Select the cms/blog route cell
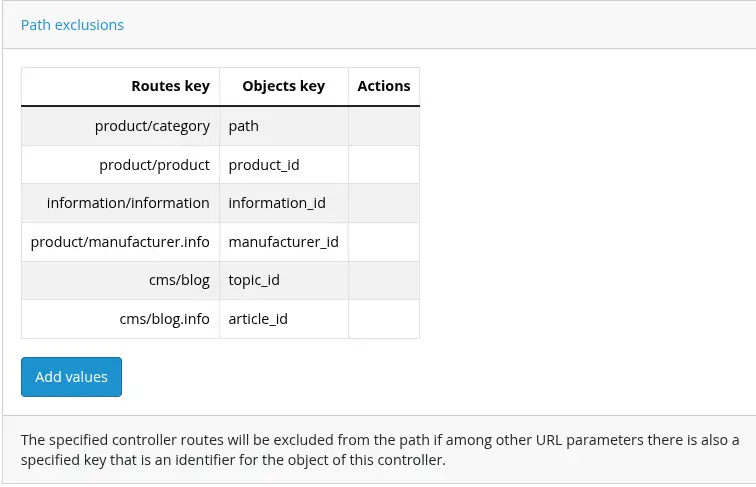 tap(179, 280)
